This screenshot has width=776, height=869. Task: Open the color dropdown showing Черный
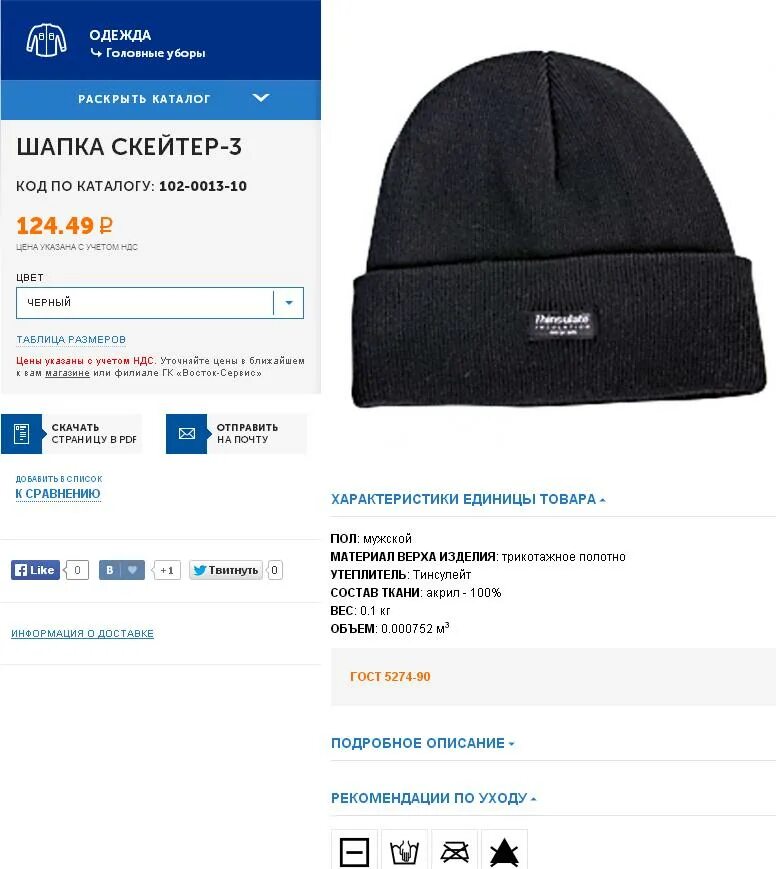[x=160, y=303]
